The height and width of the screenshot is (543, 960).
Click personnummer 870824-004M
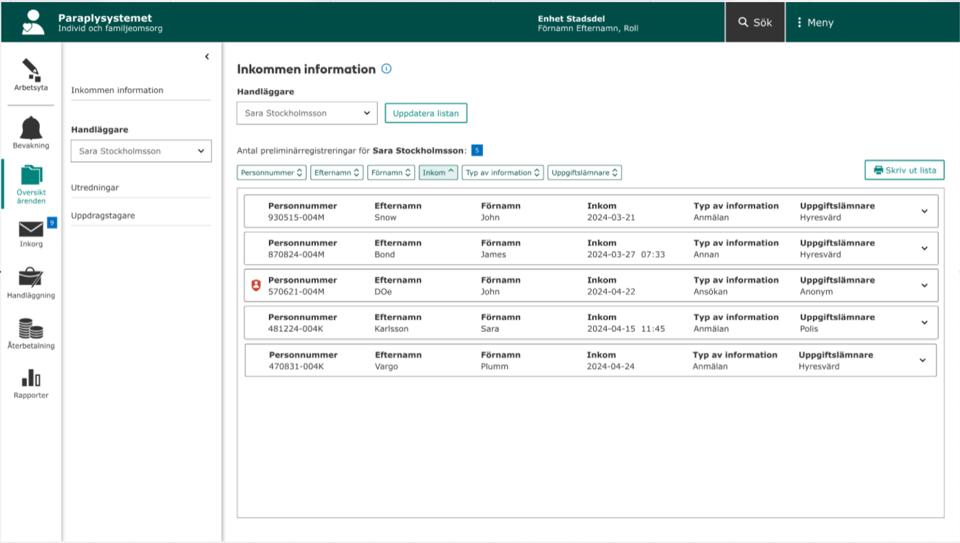[296, 255]
